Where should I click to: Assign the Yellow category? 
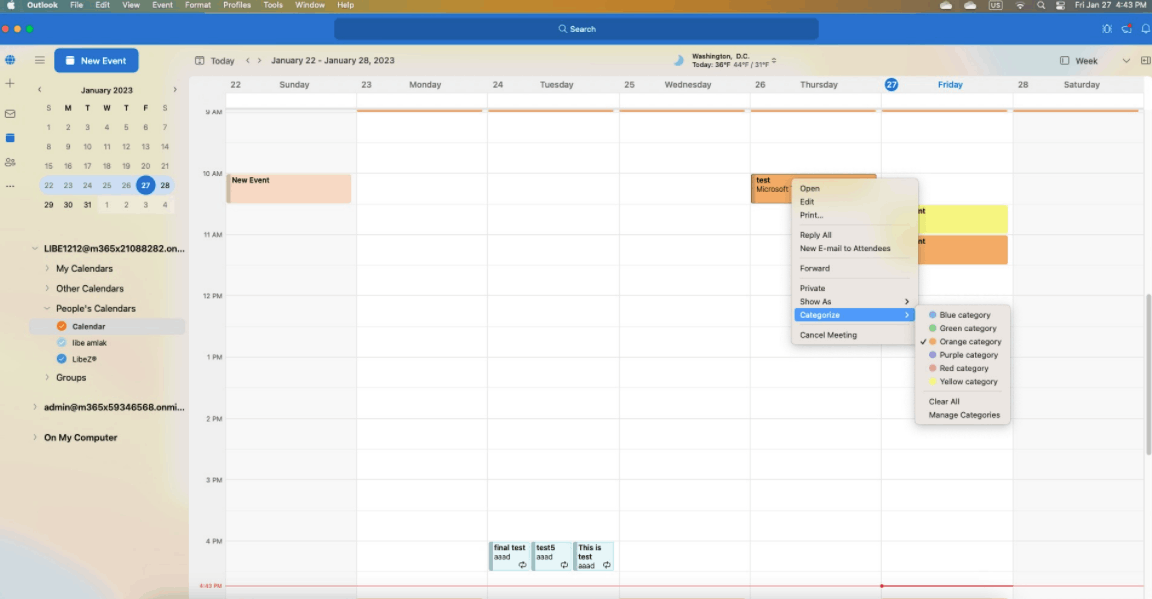[x=962, y=381]
